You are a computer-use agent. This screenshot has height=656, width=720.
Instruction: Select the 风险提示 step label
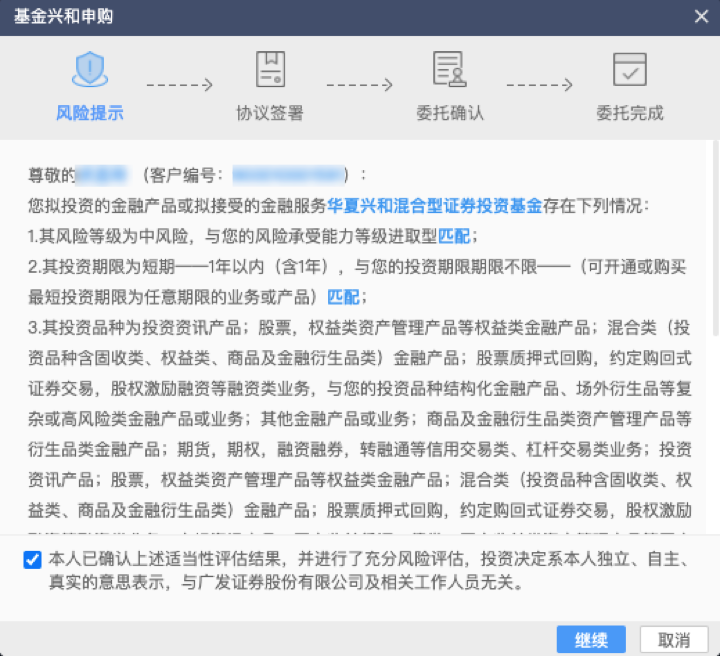coord(90,113)
